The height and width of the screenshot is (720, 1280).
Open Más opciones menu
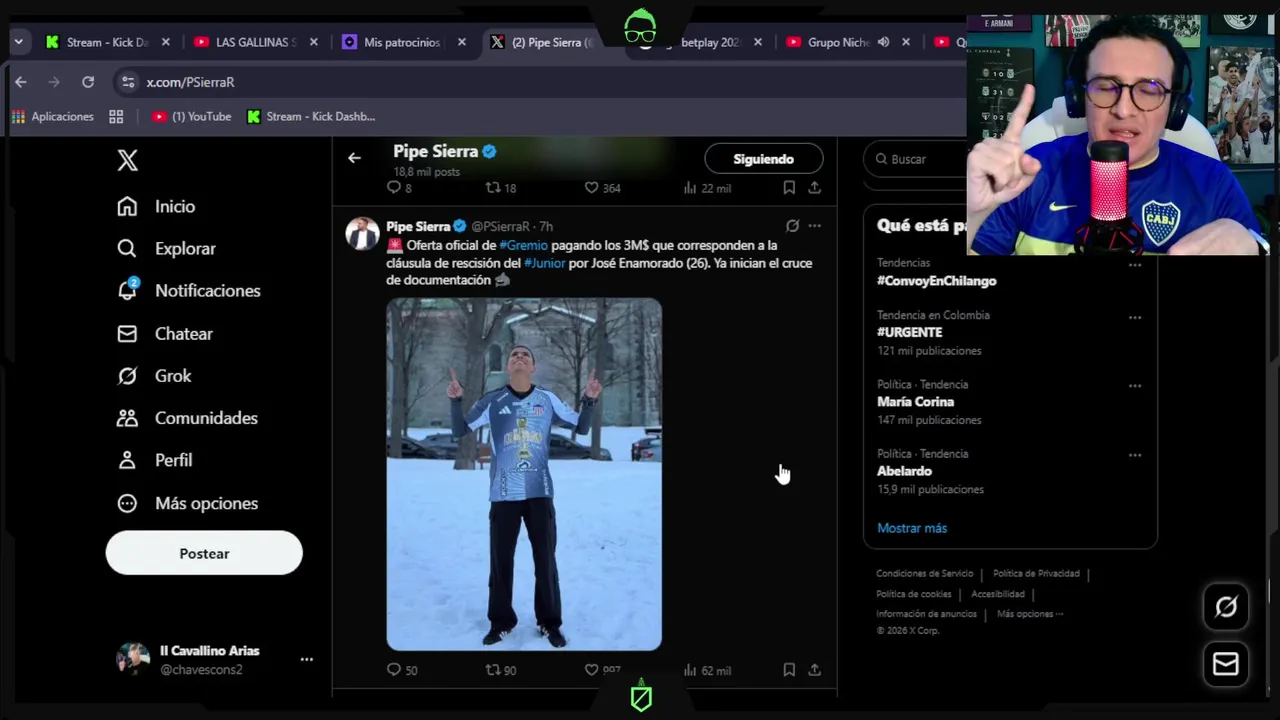point(187,503)
